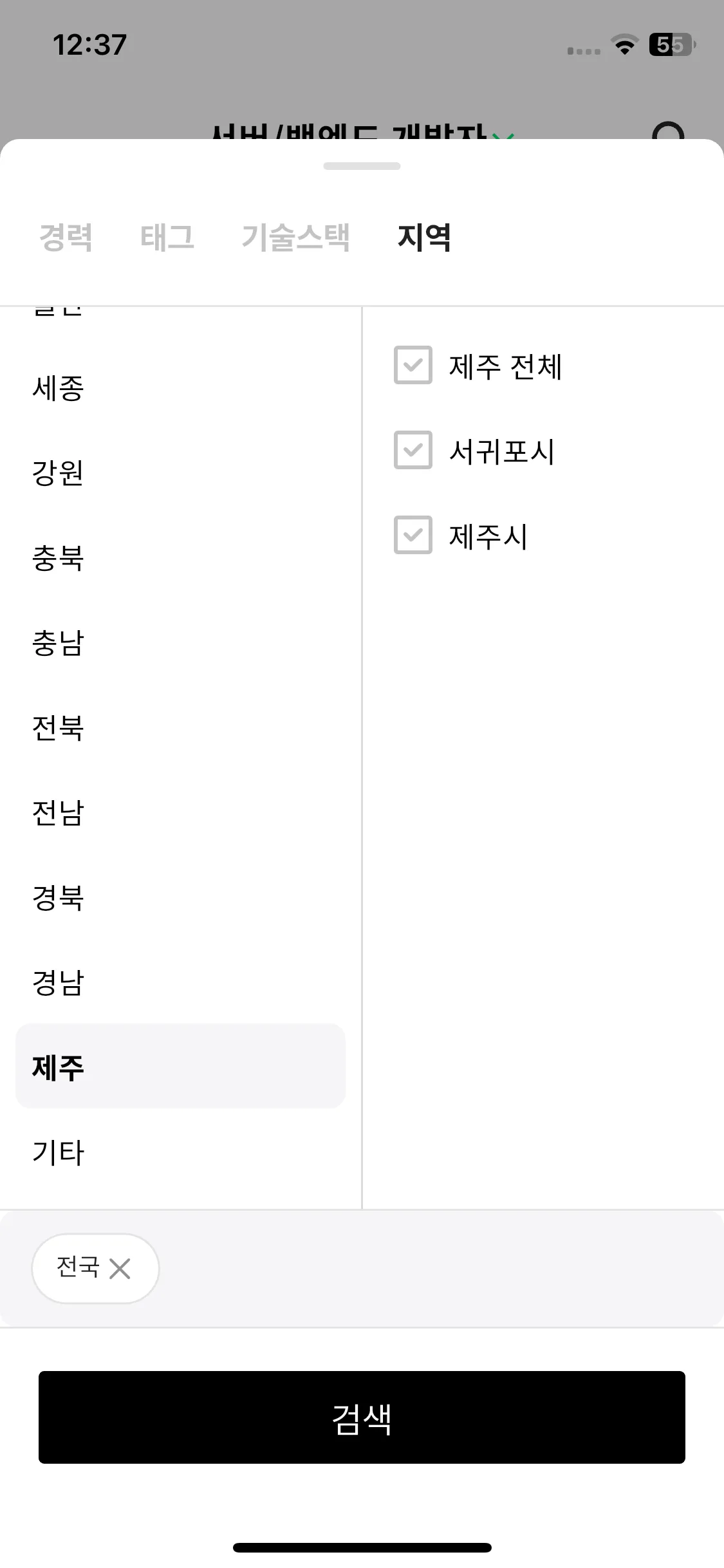Choose 충북 from the region list

(x=180, y=558)
